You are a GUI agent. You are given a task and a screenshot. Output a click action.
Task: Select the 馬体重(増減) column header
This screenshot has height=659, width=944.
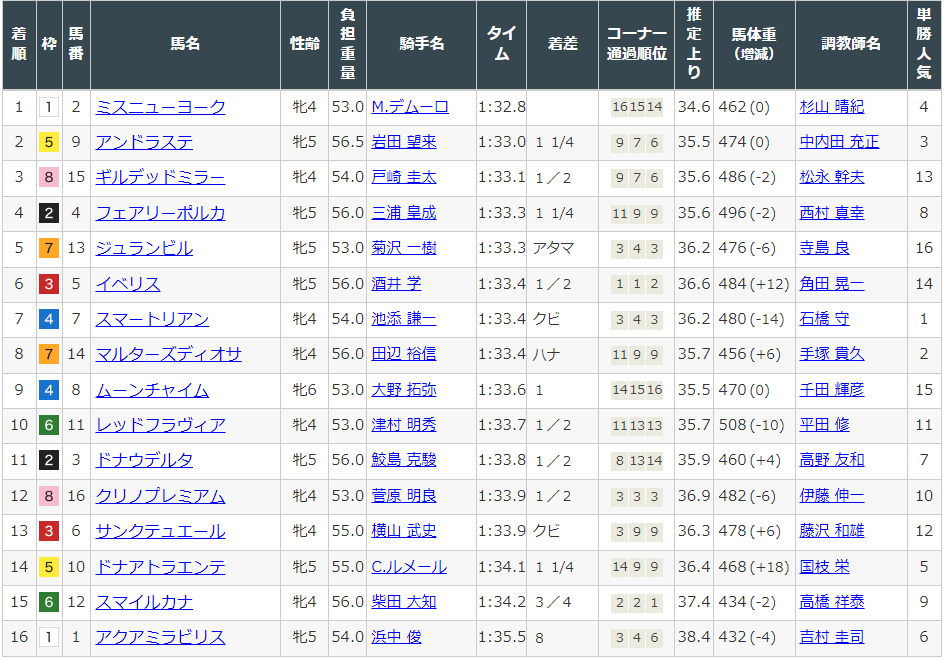pos(754,45)
